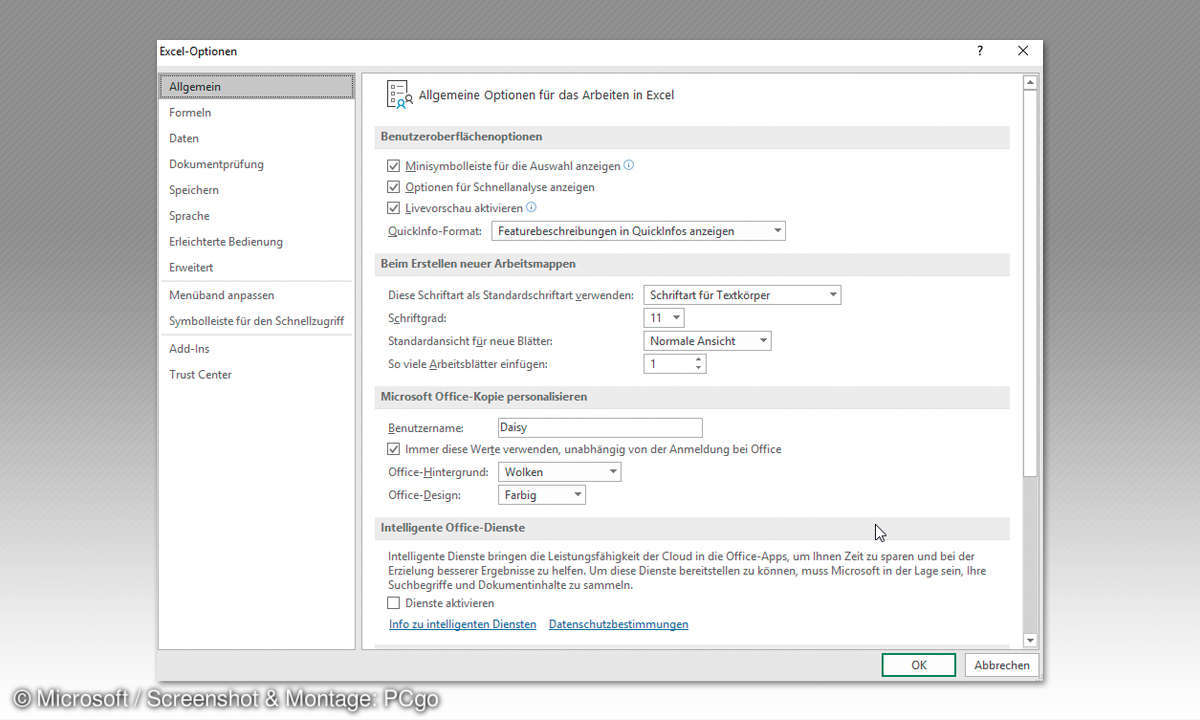Image resolution: width=1200 pixels, height=720 pixels.
Task: Open the Office-Design dropdown
Action: 541,495
